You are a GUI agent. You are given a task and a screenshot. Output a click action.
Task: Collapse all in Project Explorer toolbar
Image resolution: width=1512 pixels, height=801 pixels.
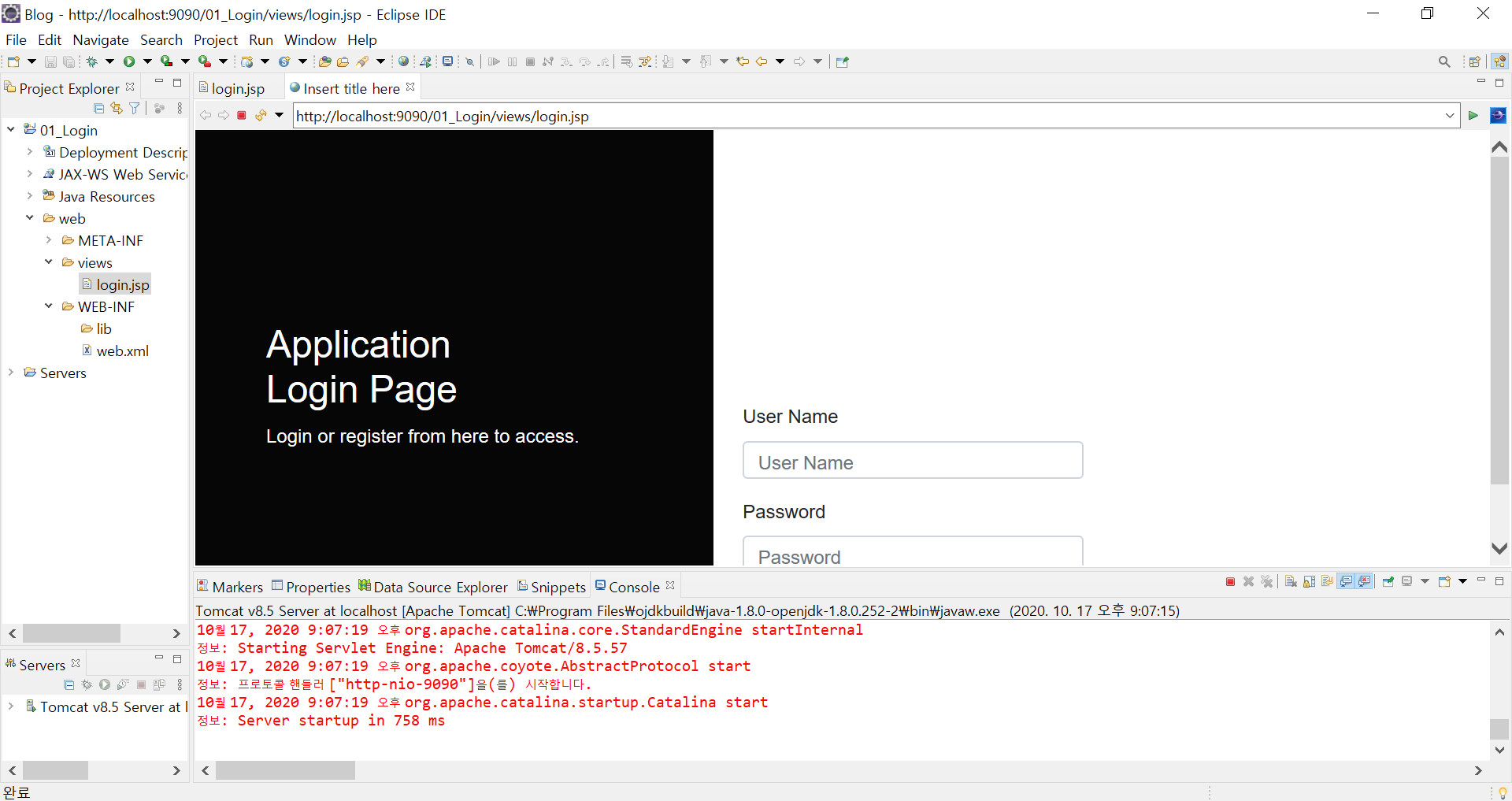point(98,109)
